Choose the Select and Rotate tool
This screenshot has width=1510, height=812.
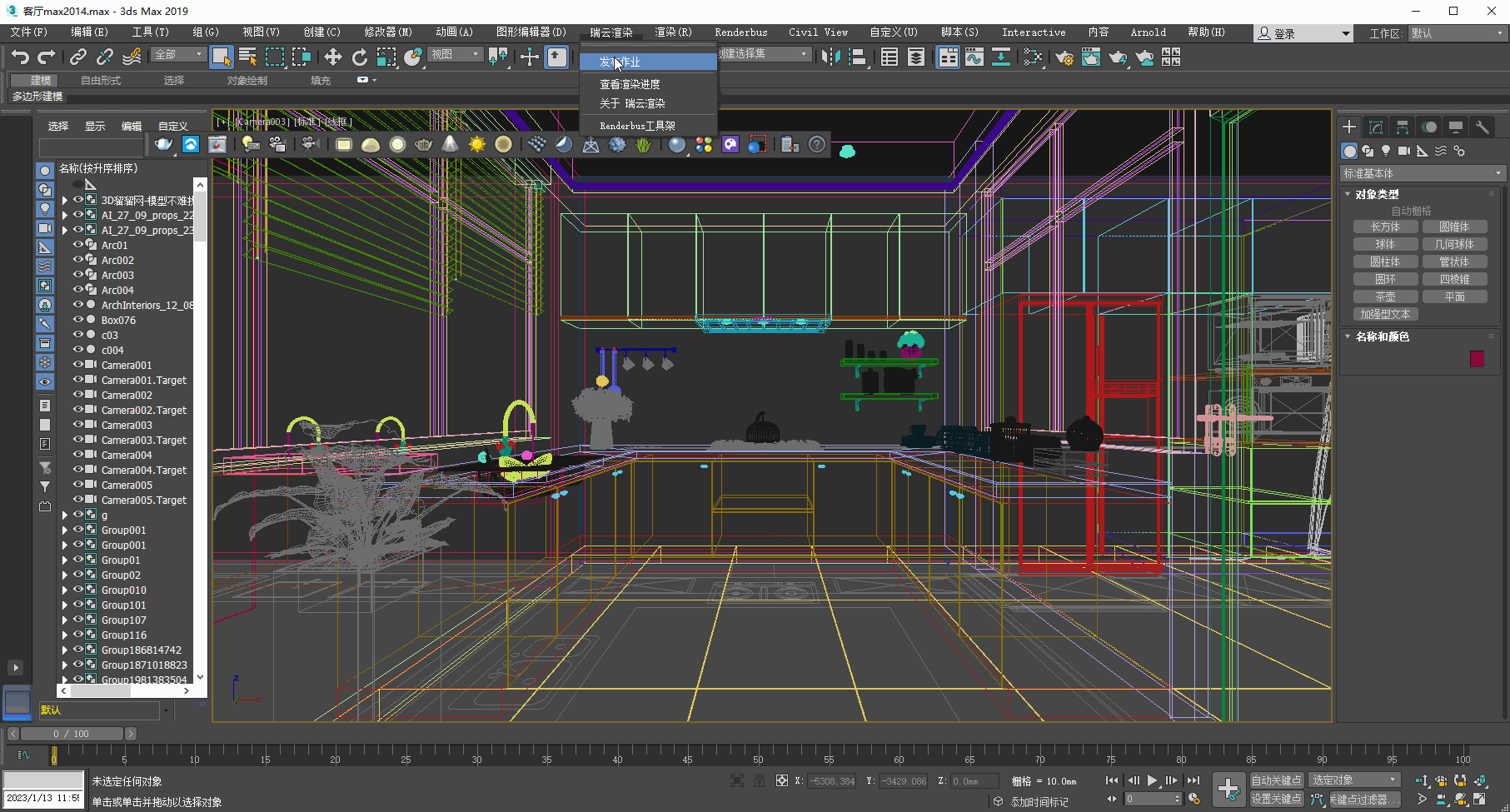(360, 57)
